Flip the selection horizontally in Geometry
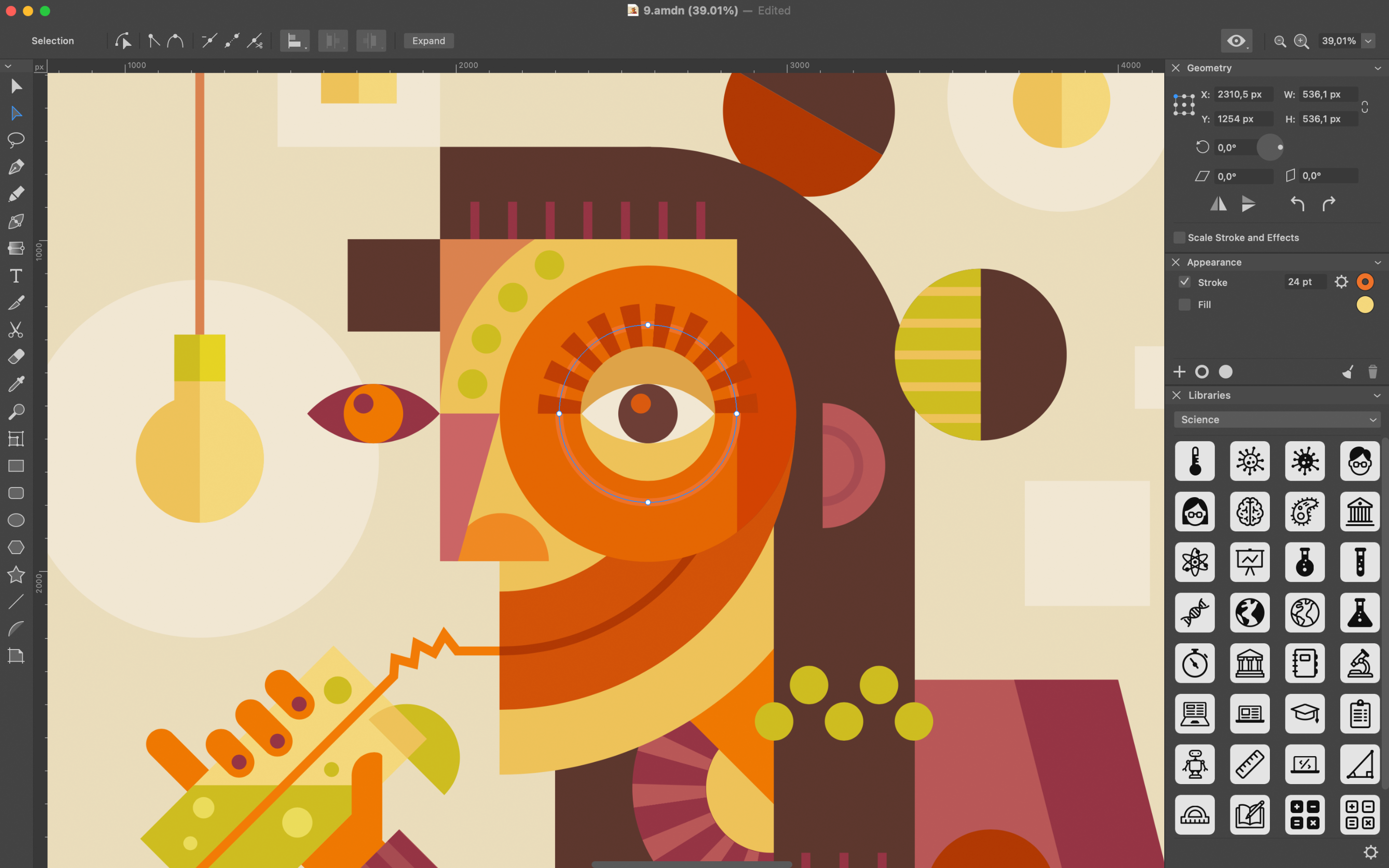 1218,204
